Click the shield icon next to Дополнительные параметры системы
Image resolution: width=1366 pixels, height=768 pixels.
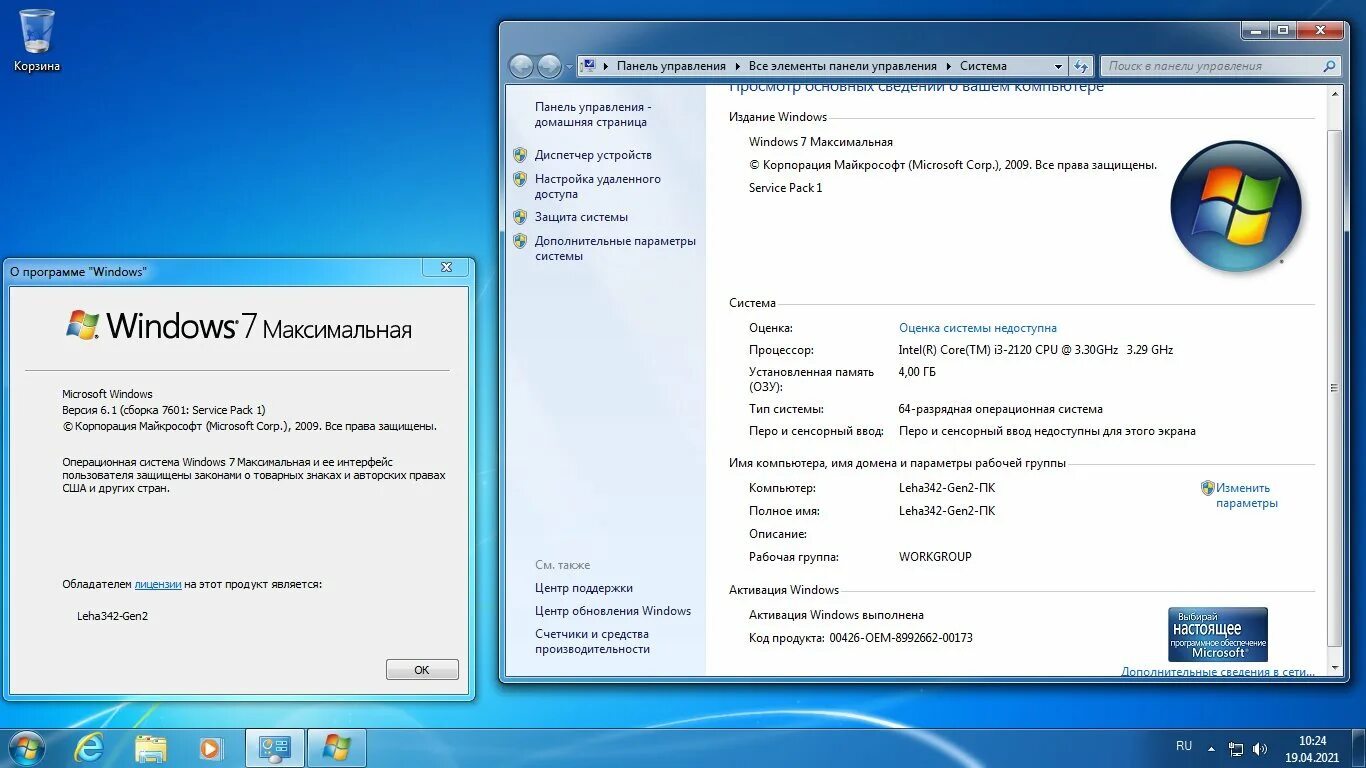point(520,241)
